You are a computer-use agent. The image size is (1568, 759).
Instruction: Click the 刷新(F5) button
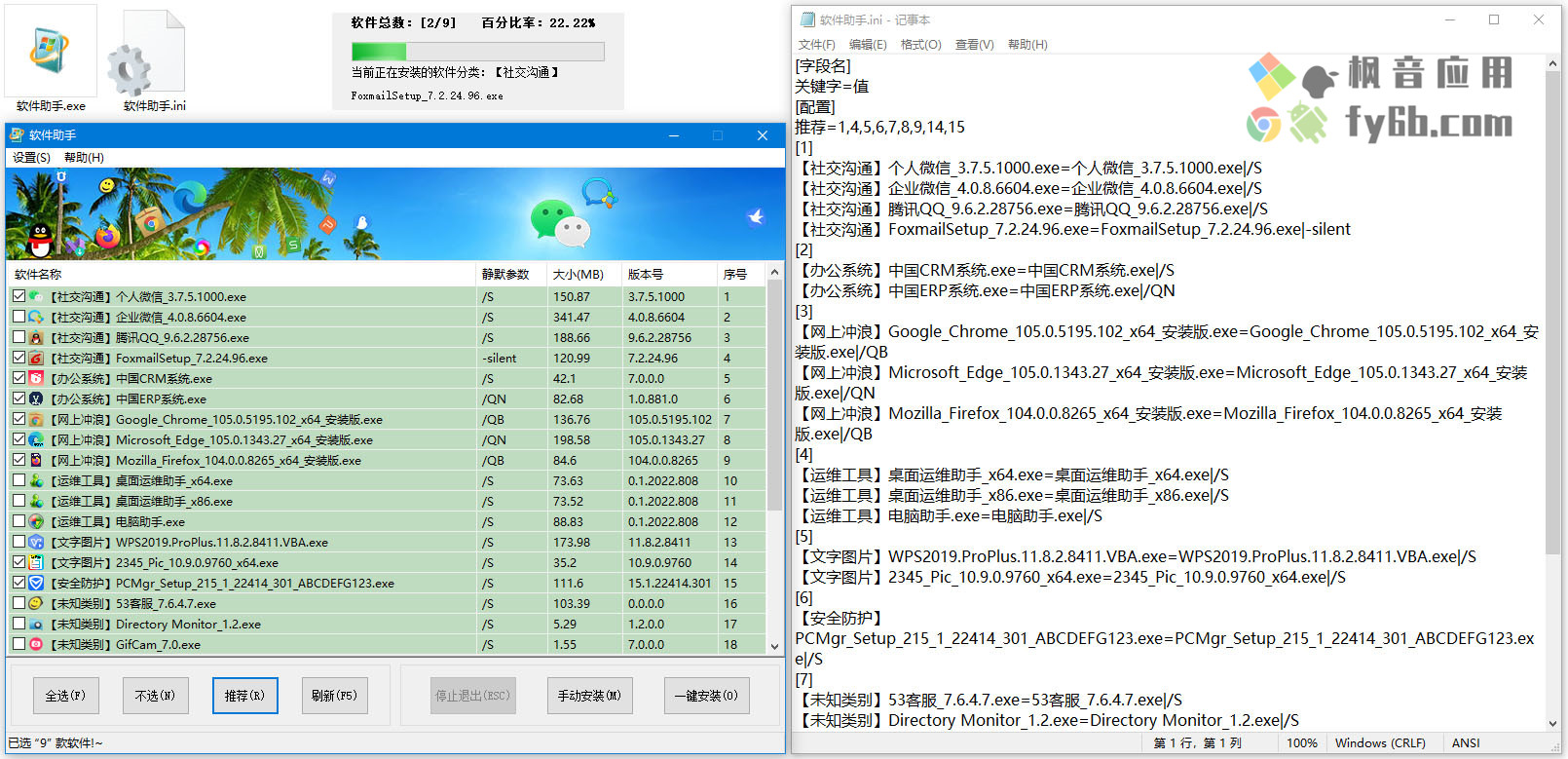coord(334,696)
